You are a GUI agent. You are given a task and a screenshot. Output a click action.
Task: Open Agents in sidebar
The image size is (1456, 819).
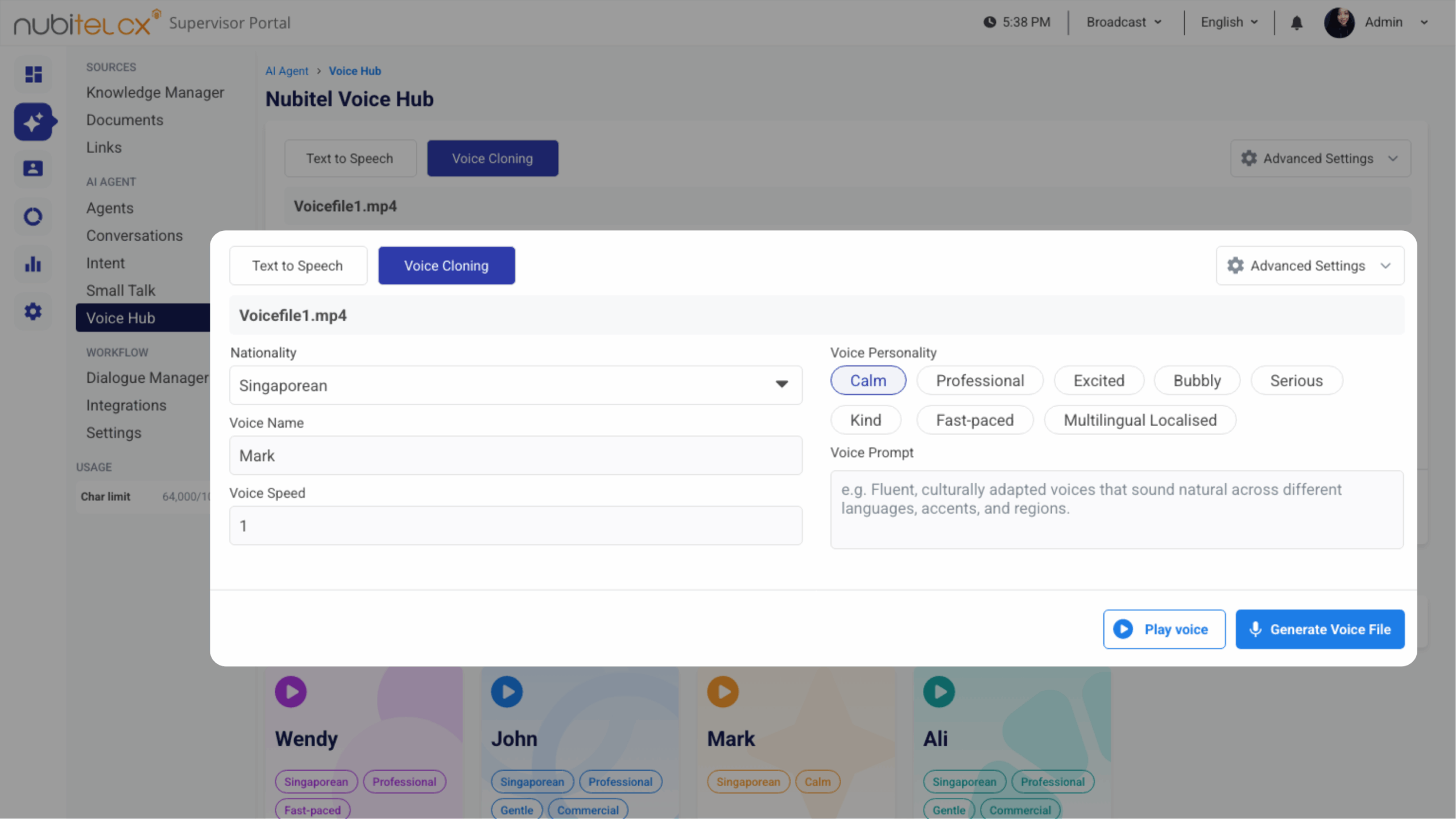(110, 208)
